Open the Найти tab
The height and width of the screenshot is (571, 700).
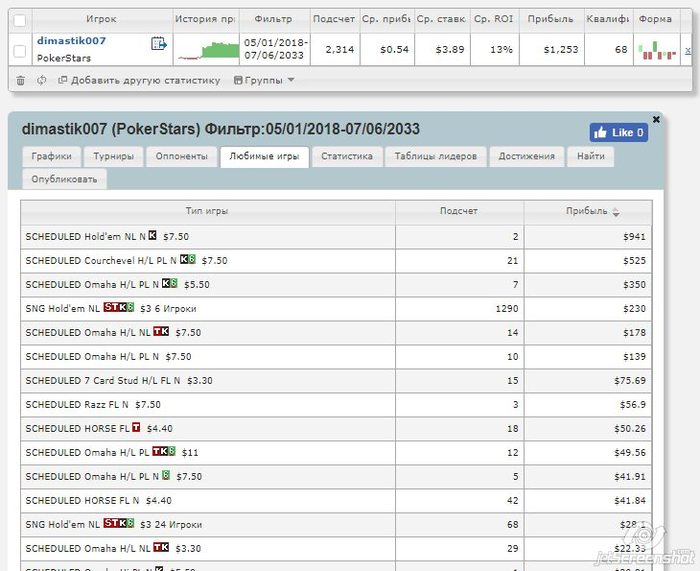click(x=591, y=157)
